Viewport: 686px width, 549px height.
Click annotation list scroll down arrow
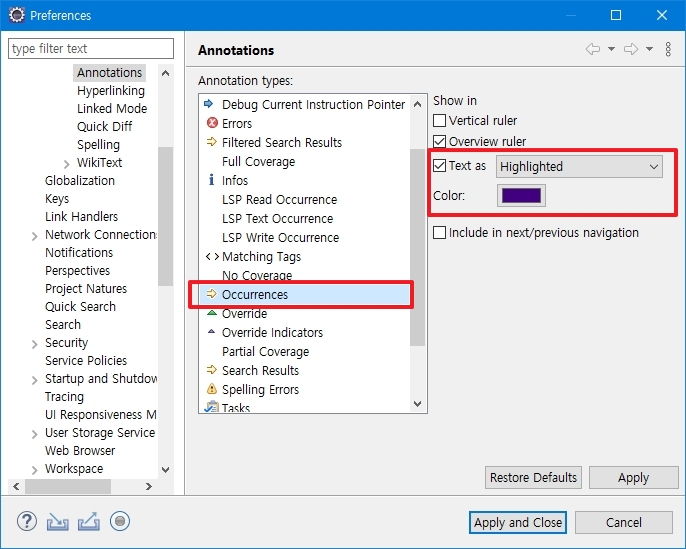point(417,404)
